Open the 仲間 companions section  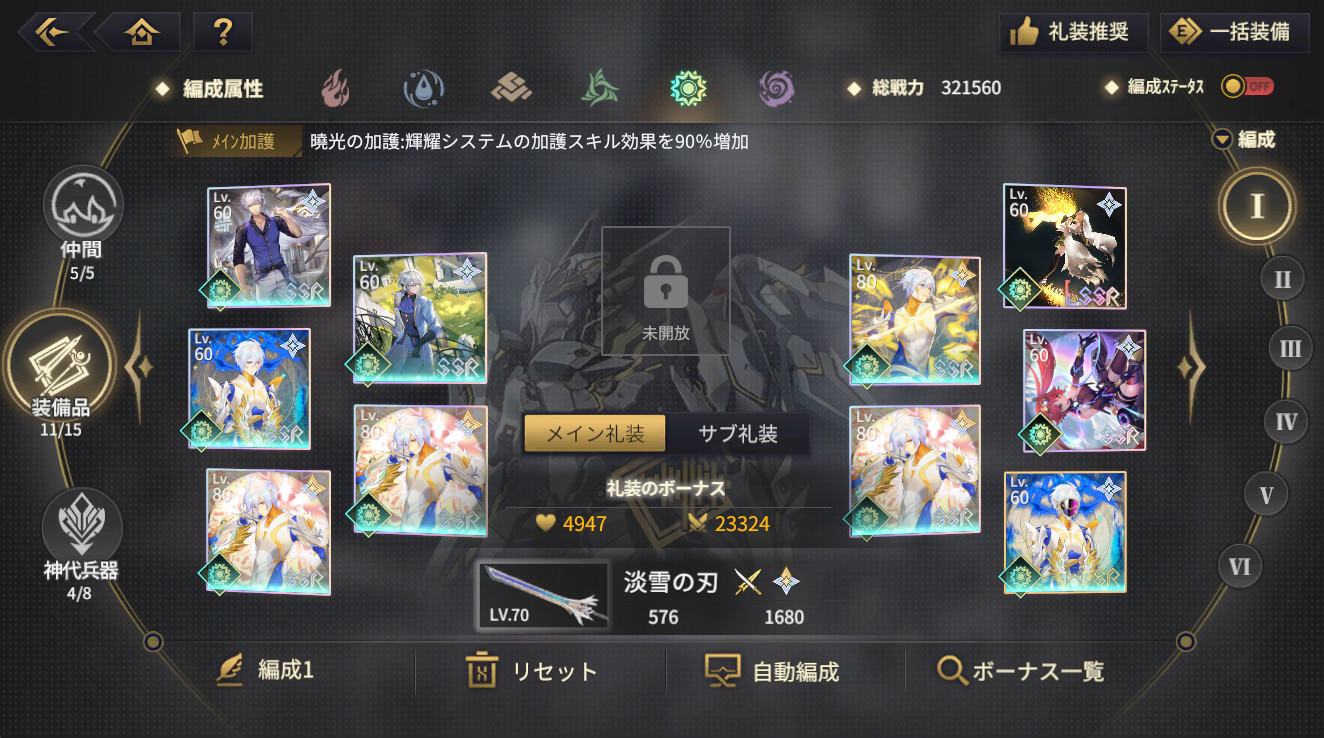point(82,223)
